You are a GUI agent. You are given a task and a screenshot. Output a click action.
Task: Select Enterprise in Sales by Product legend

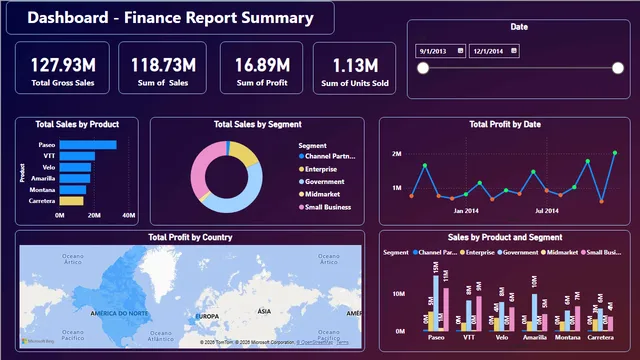pyautogui.click(x=477, y=253)
